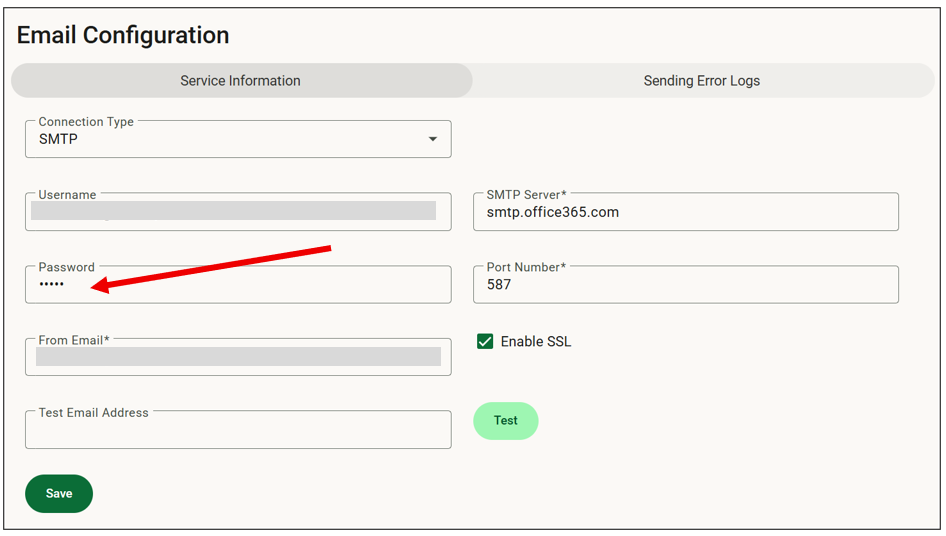Select the SMTP connection type field
The height and width of the screenshot is (536, 946).
[x=238, y=139]
